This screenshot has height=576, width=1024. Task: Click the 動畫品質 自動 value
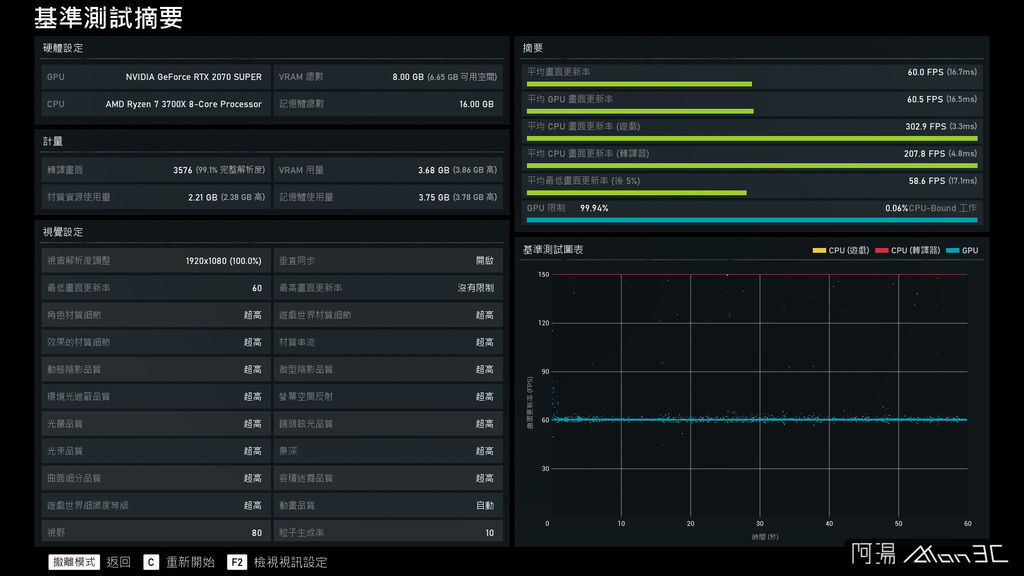tap(485, 505)
